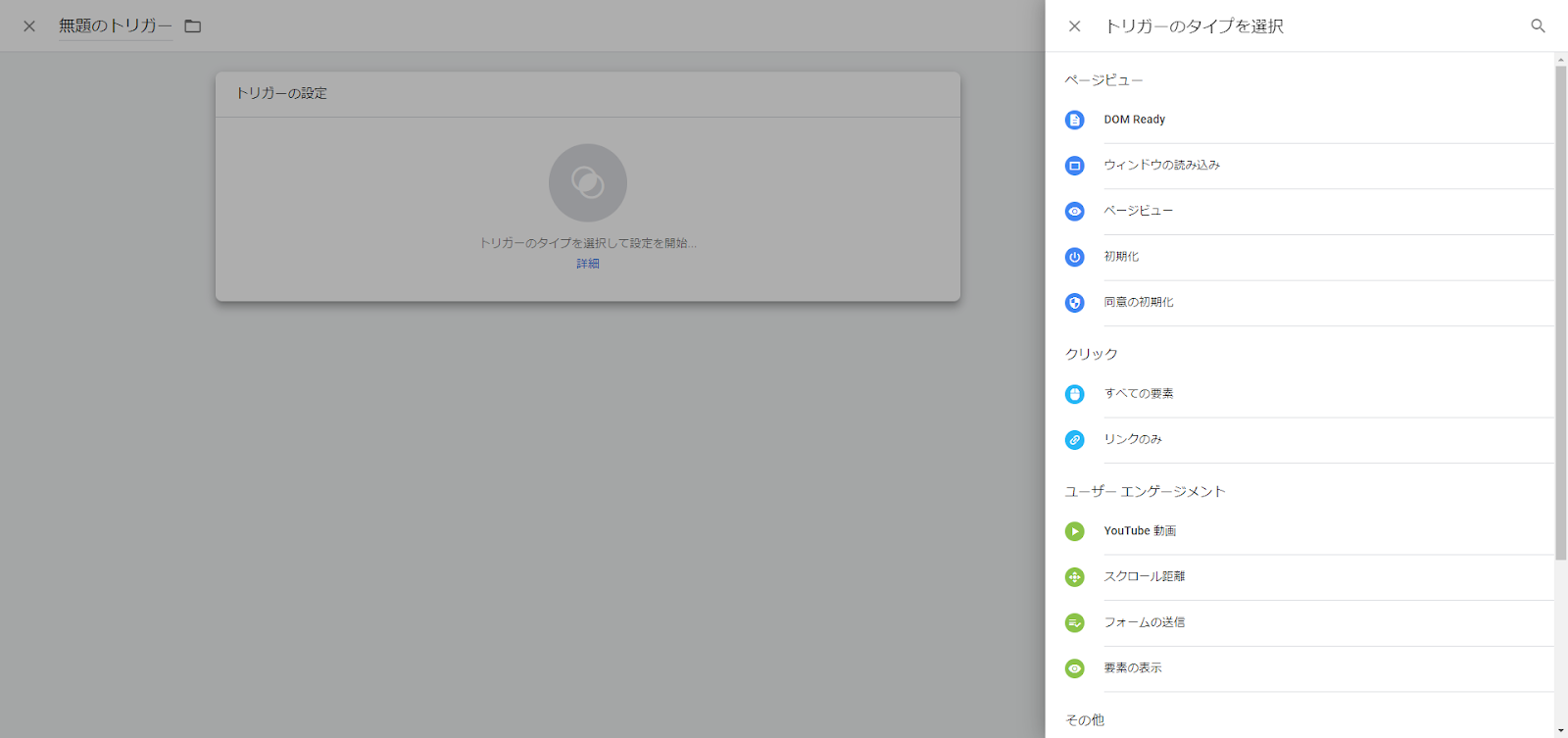Screen dimensions: 1568x738
Task: Click the 要素の表示 green eye icon
Action: click(x=1075, y=668)
